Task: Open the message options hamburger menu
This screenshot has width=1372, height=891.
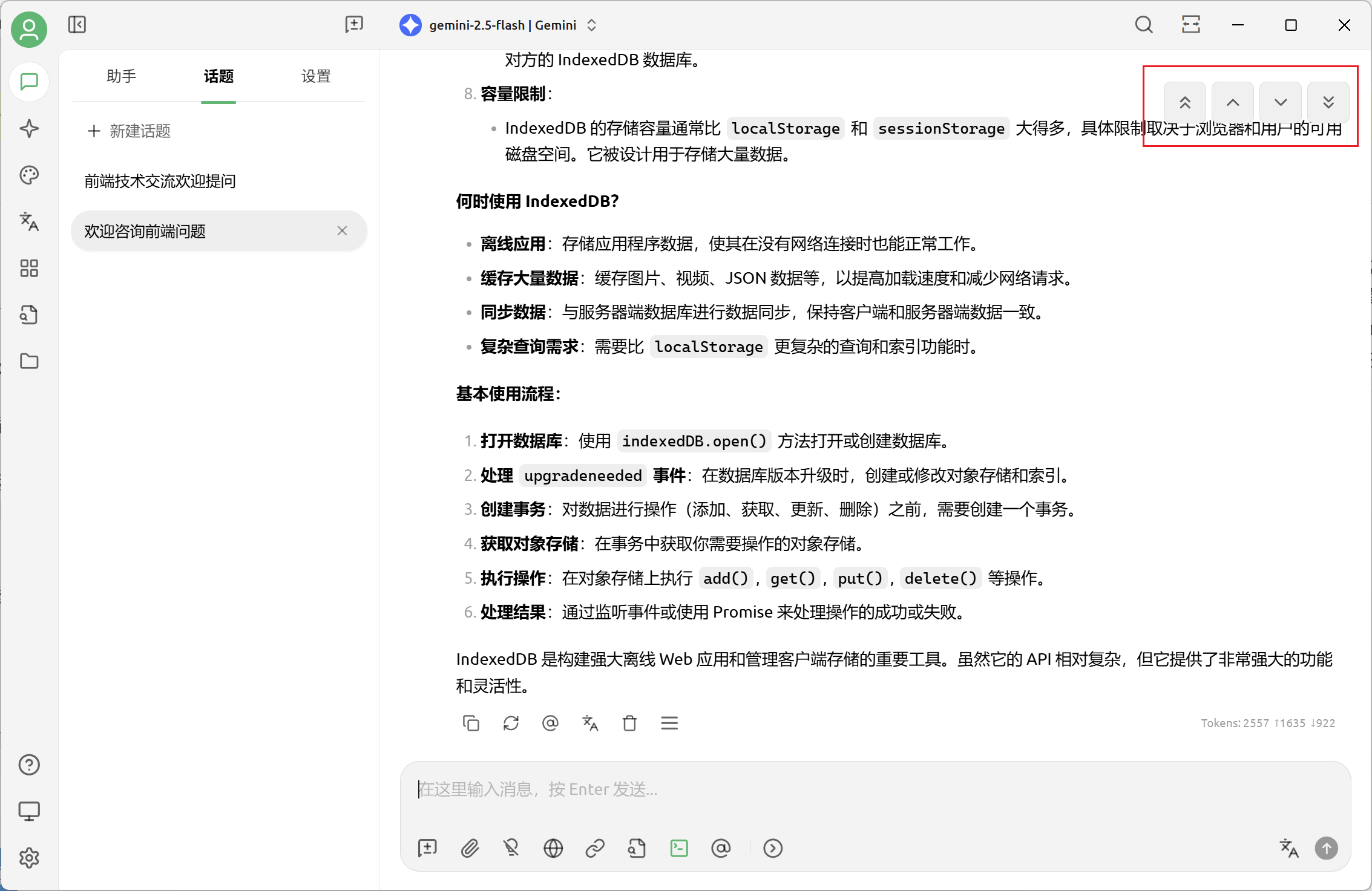Action: [669, 723]
